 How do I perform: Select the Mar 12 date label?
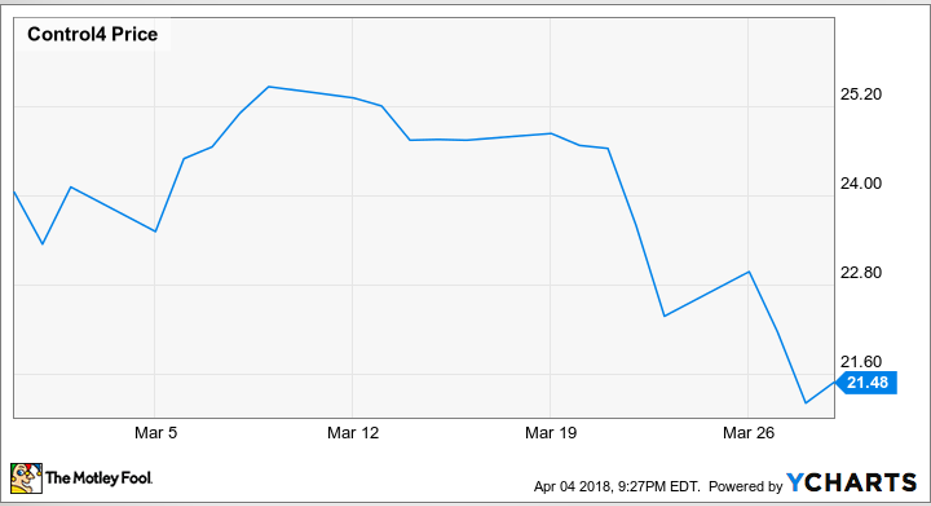click(353, 432)
